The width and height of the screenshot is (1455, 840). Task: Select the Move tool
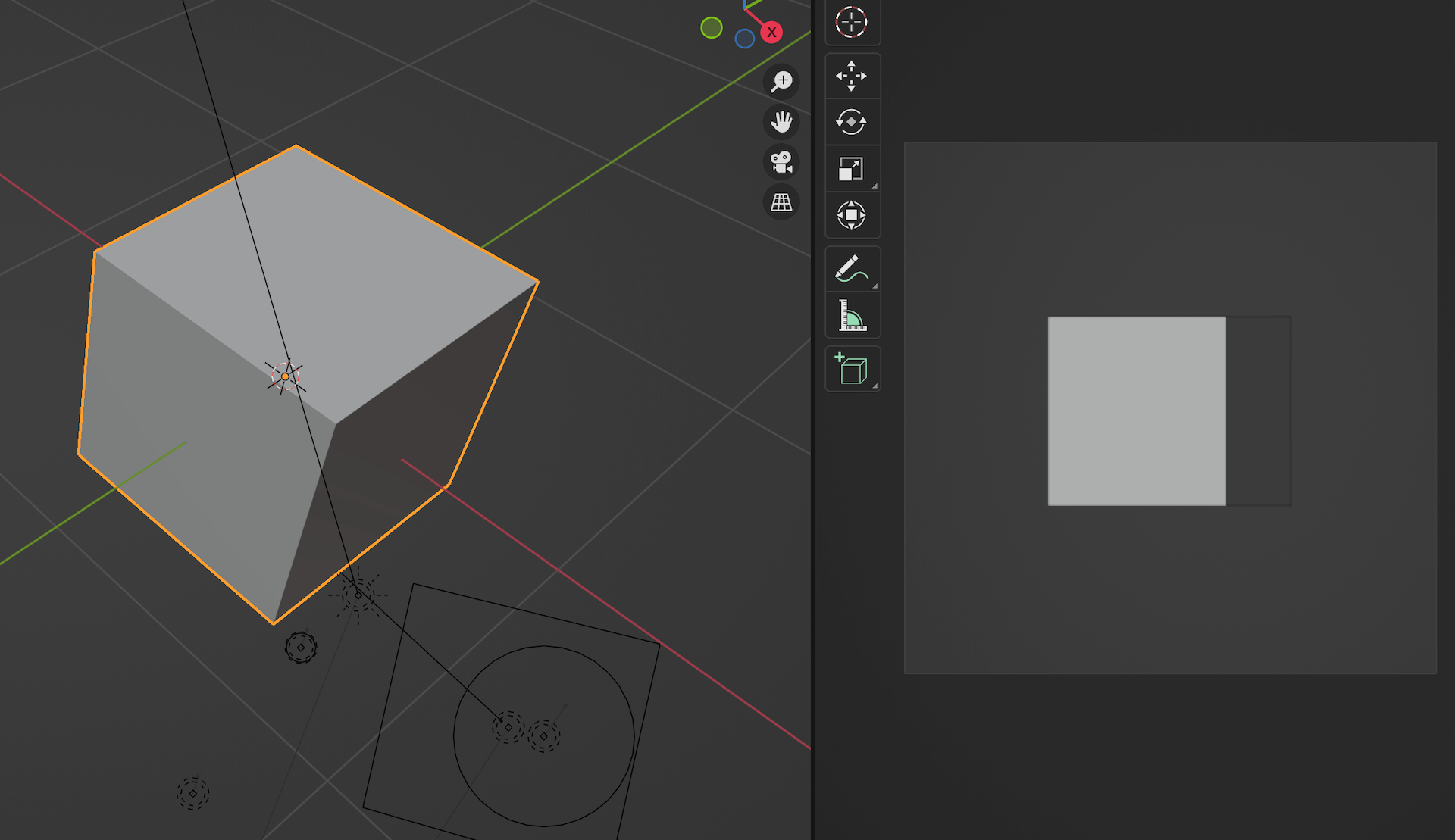[x=852, y=76]
